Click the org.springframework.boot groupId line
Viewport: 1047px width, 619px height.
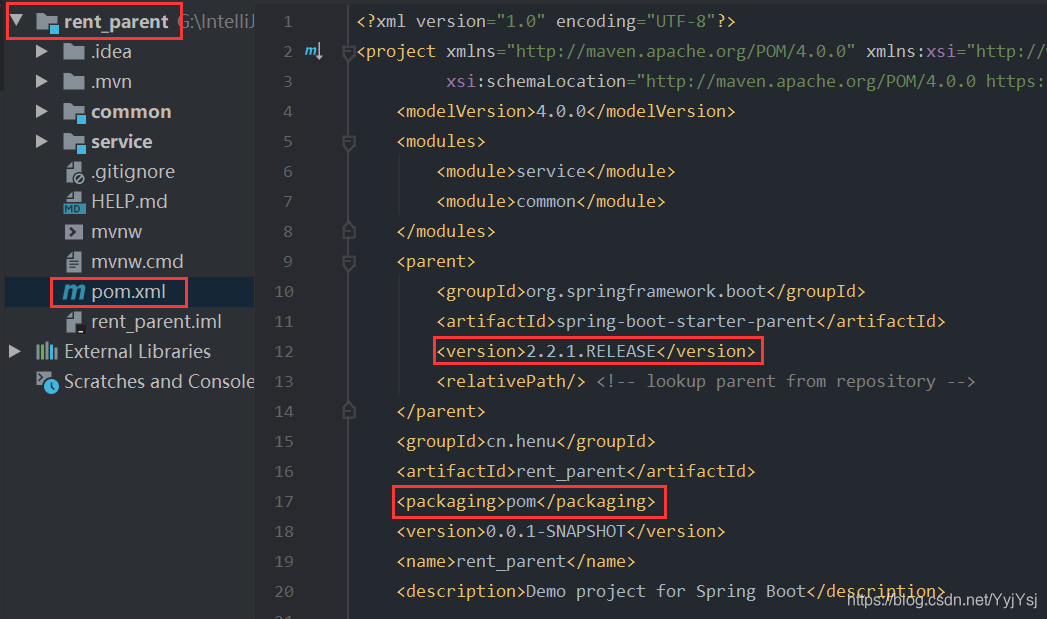tap(651, 292)
